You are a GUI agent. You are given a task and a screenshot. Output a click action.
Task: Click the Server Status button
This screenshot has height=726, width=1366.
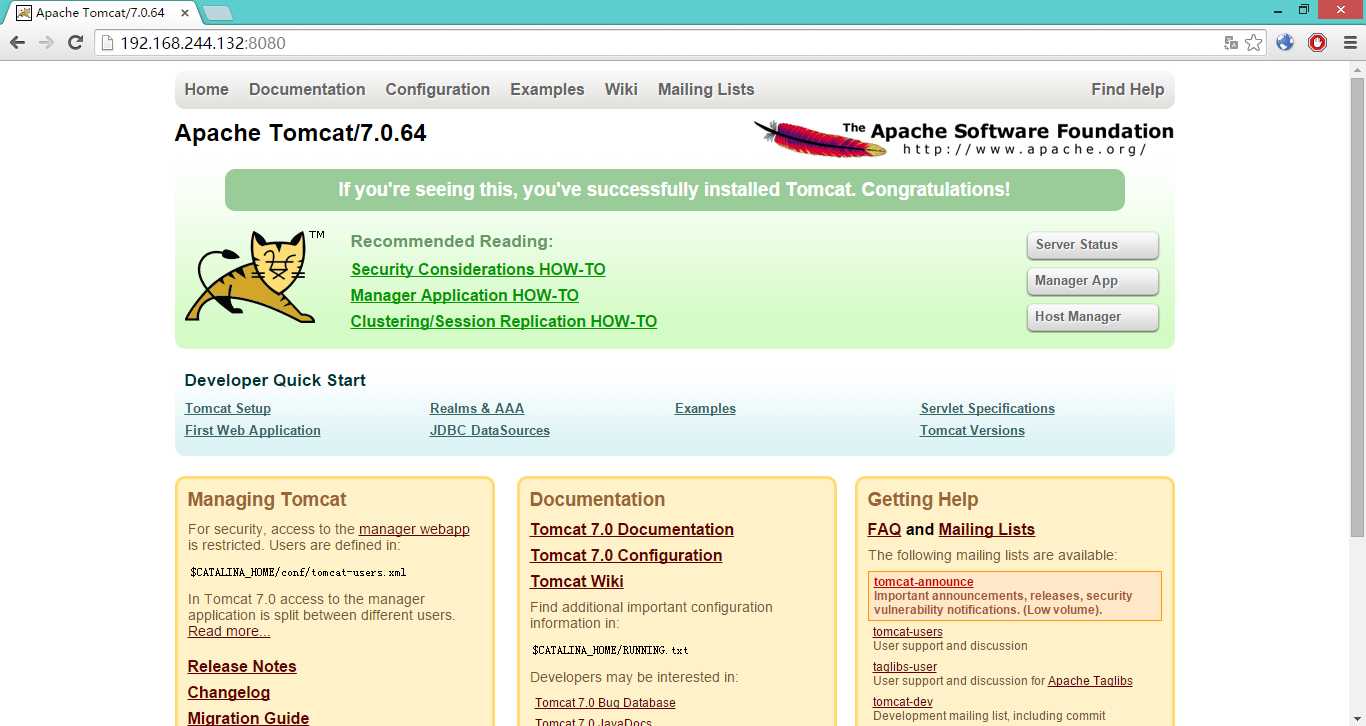tap(1092, 245)
